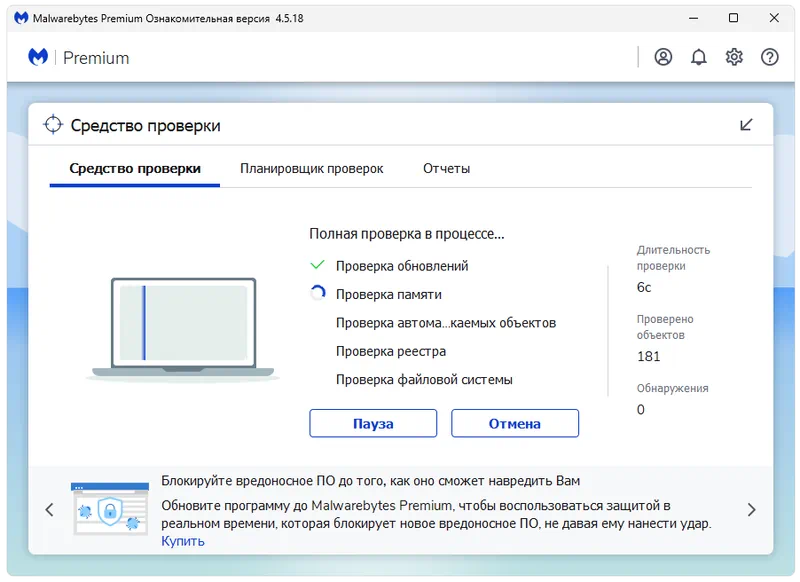Click the Обновите программу promo description
This screenshot has width=800, height=582.
[x=436, y=515]
